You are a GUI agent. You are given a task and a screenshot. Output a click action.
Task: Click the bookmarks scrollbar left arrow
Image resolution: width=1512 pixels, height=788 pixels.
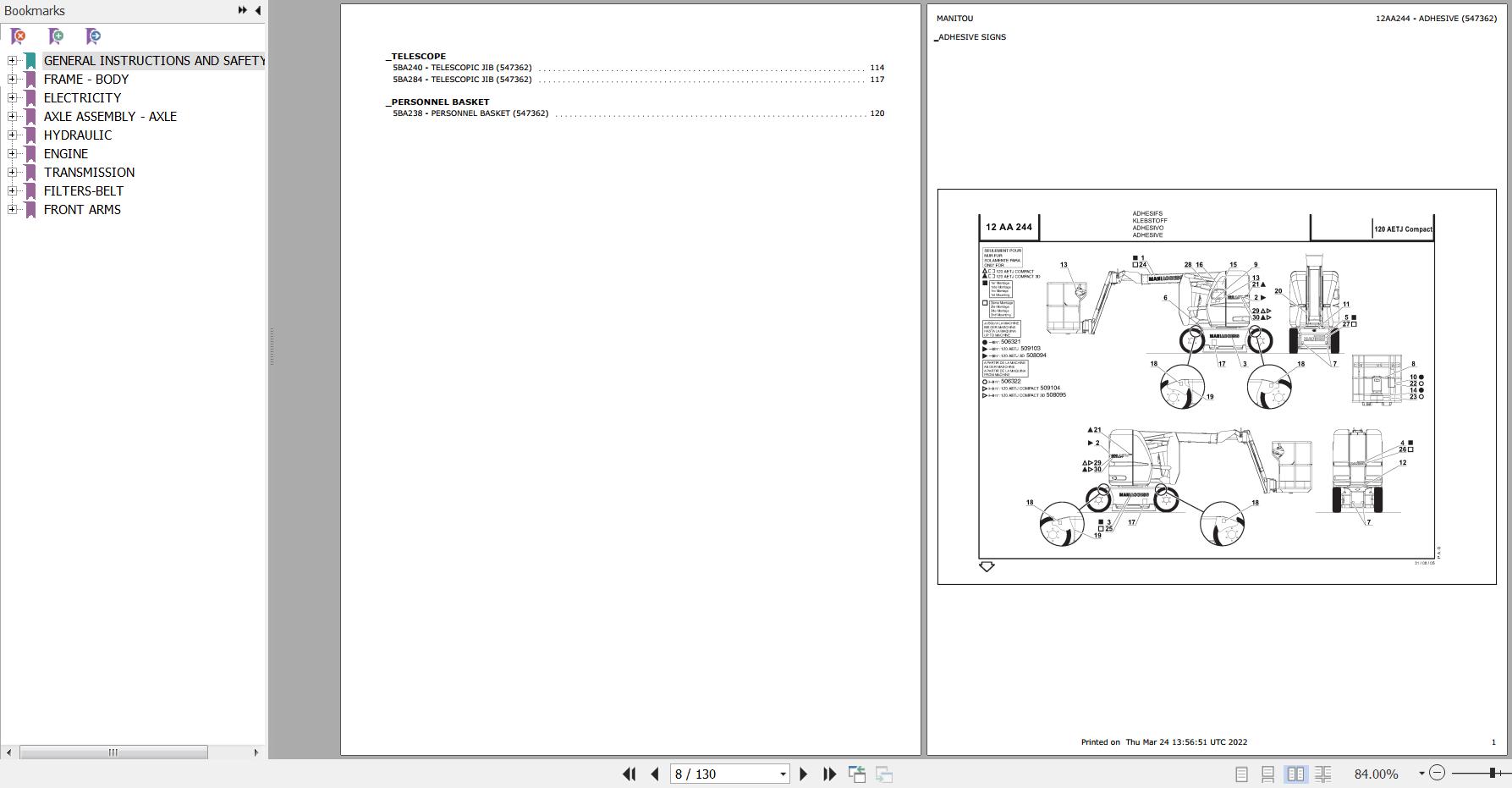8,752
